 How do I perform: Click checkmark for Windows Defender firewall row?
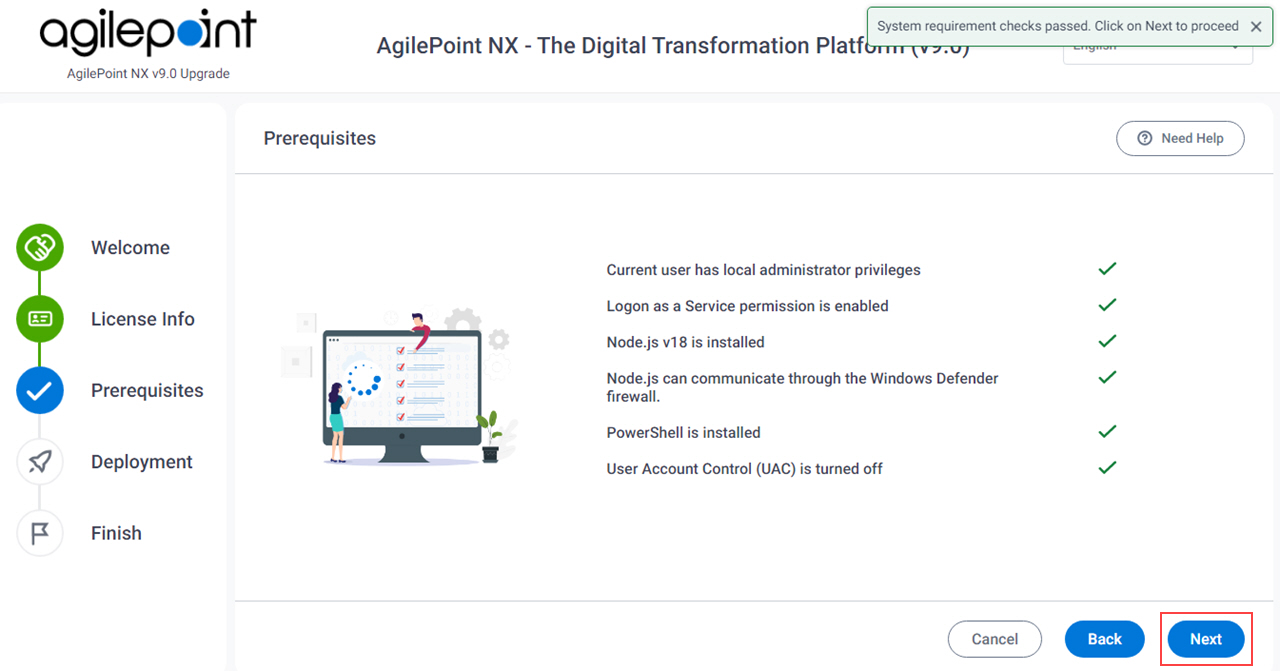1107,377
